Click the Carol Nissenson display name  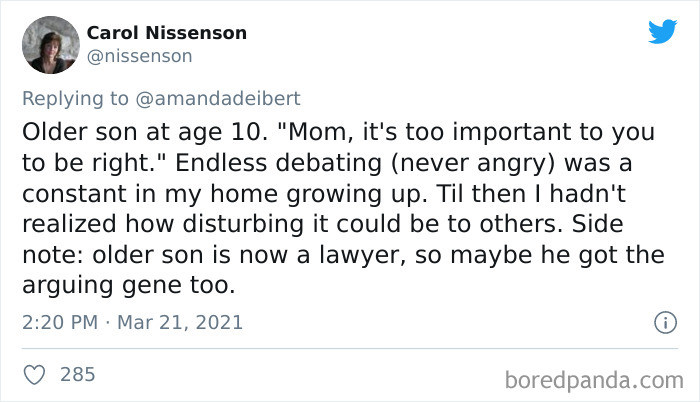pos(167,33)
